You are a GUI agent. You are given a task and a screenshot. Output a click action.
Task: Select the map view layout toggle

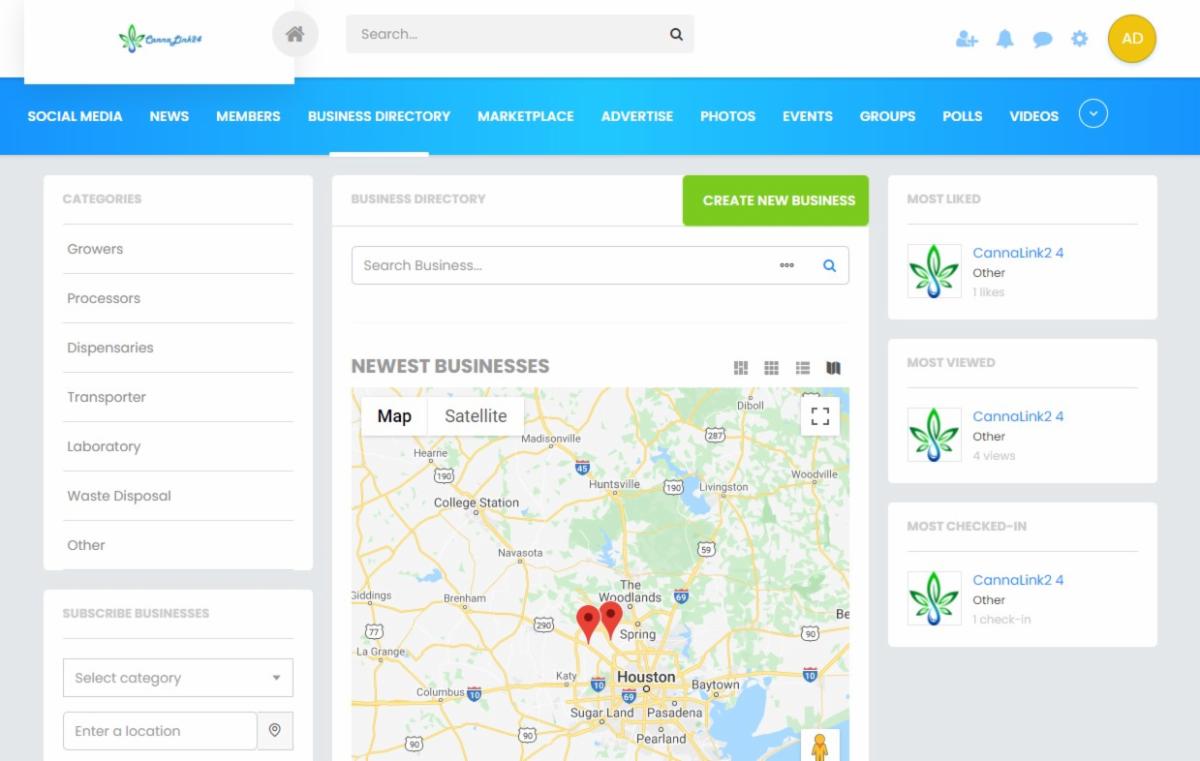(833, 368)
